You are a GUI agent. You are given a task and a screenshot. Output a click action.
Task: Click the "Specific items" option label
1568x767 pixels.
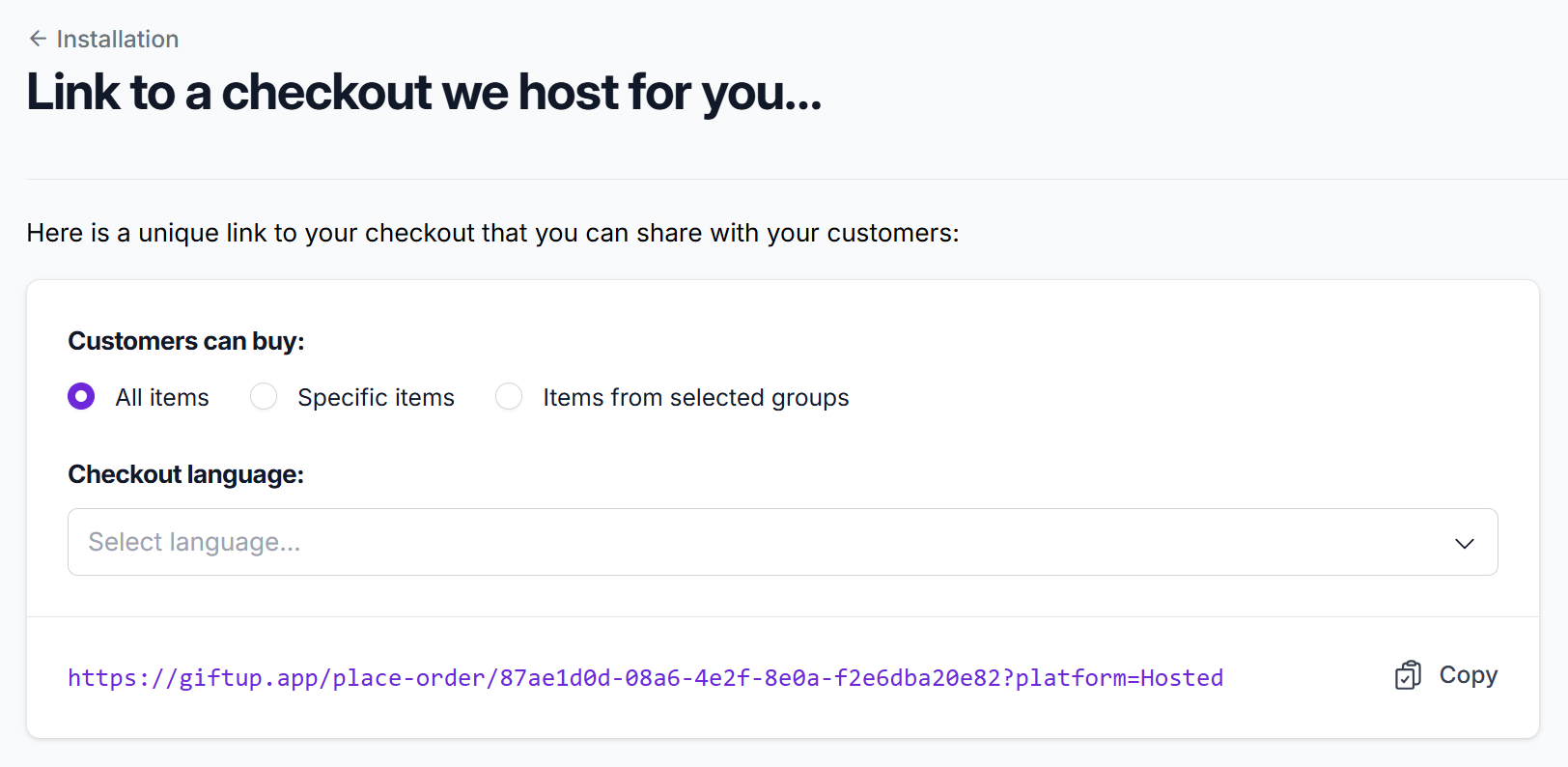(x=376, y=398)
